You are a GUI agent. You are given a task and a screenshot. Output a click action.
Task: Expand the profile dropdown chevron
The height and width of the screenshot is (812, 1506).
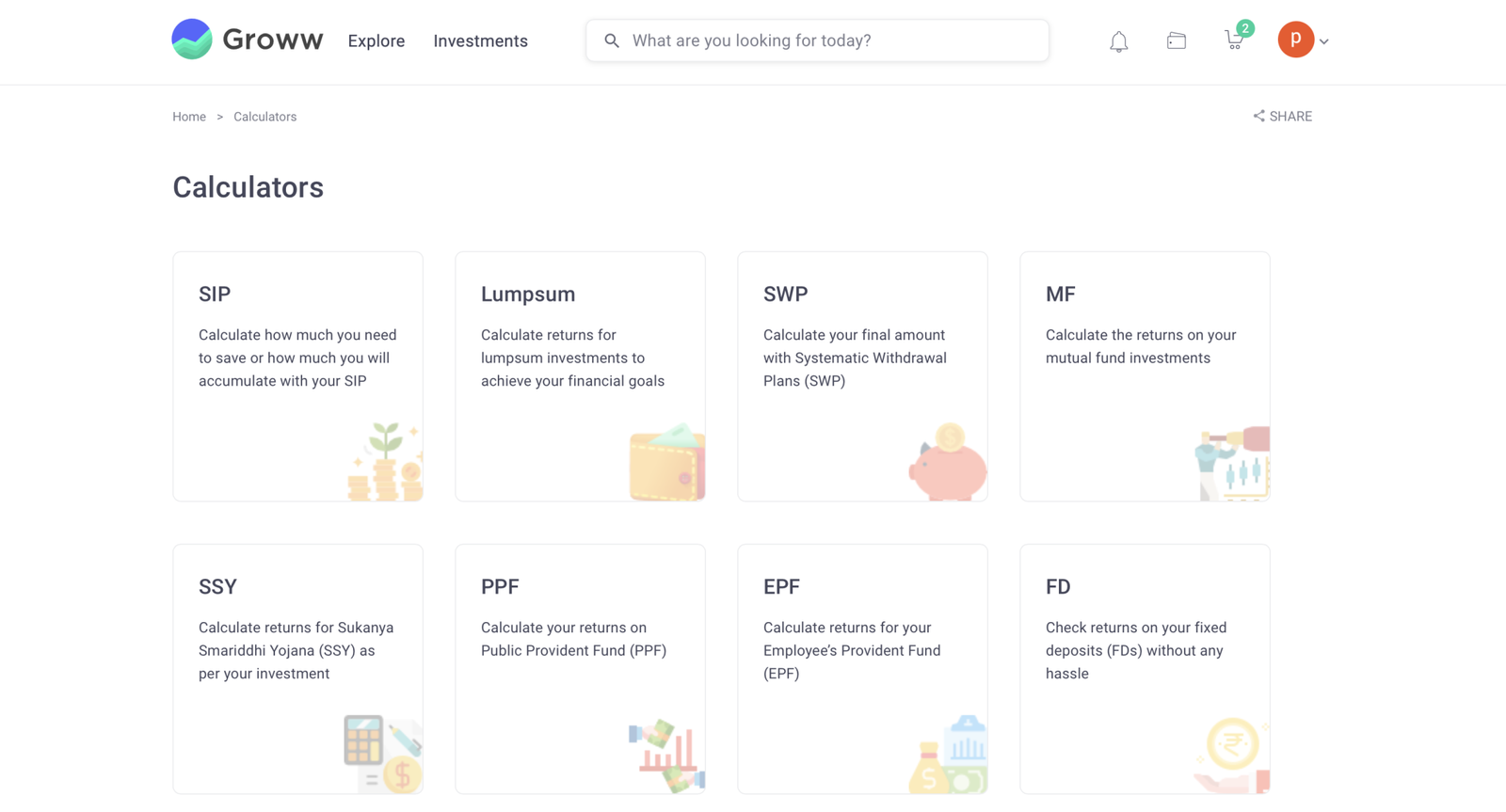point(1323,41)
